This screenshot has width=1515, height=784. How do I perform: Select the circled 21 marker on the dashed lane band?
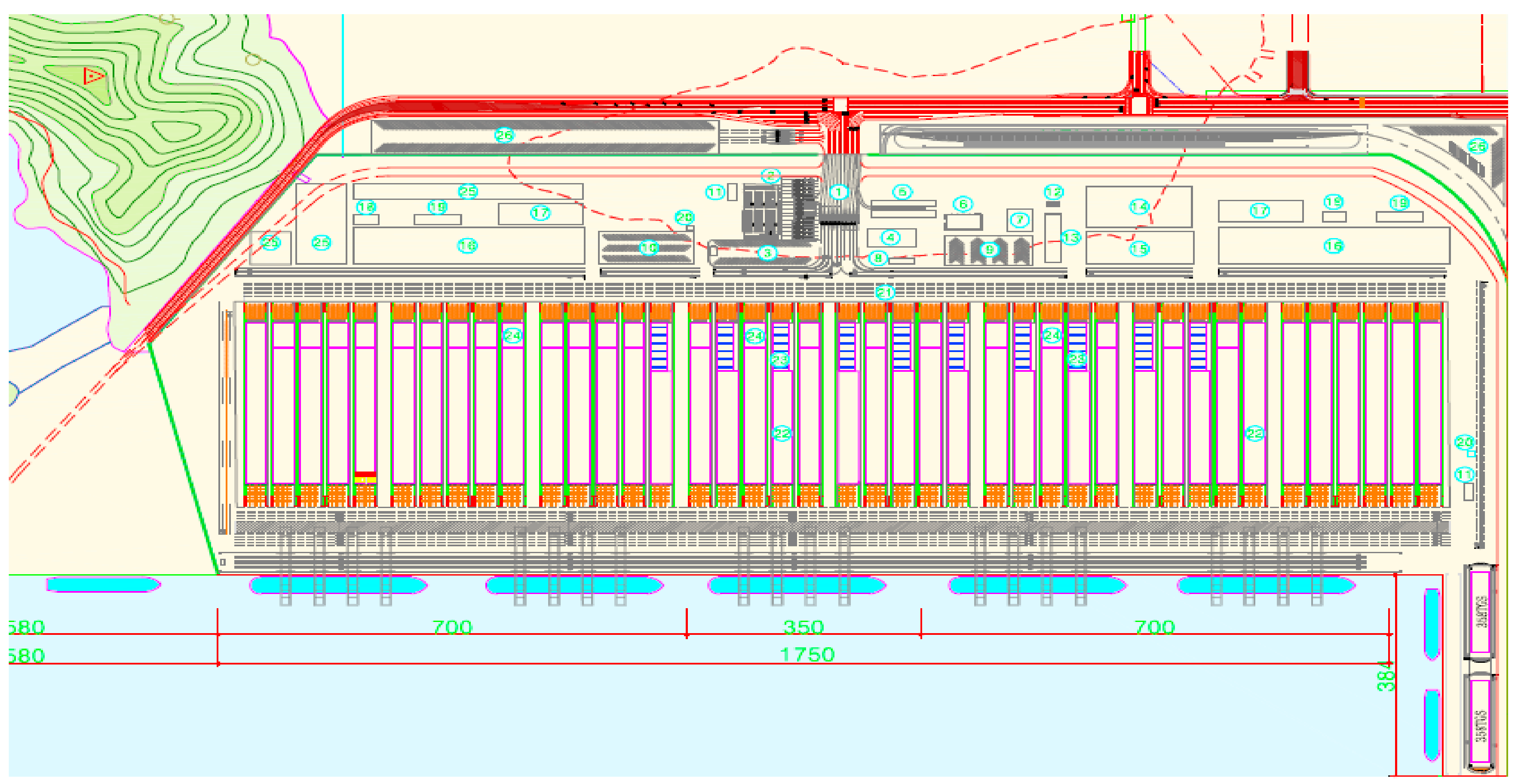point(885,292)
